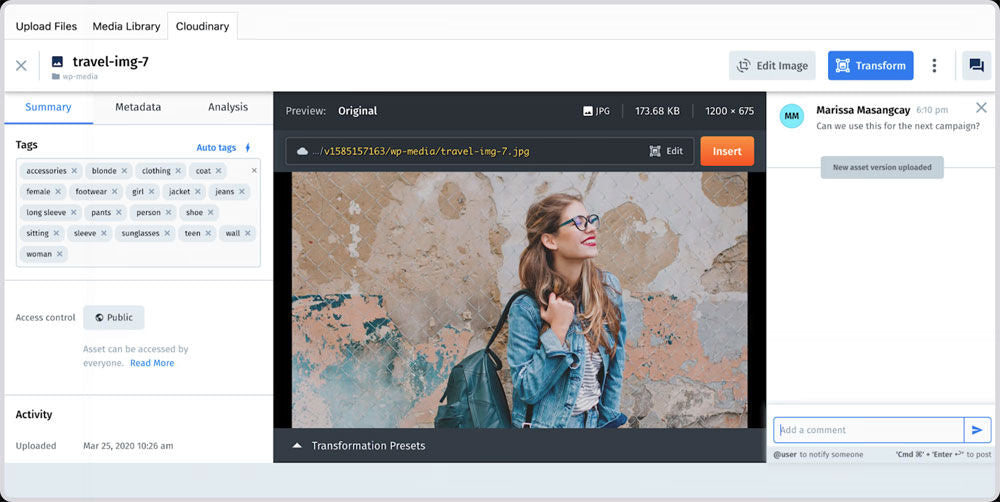Remove the accessories tag
This screenshot has height=502, width=1000.
[x=74, y=171]
